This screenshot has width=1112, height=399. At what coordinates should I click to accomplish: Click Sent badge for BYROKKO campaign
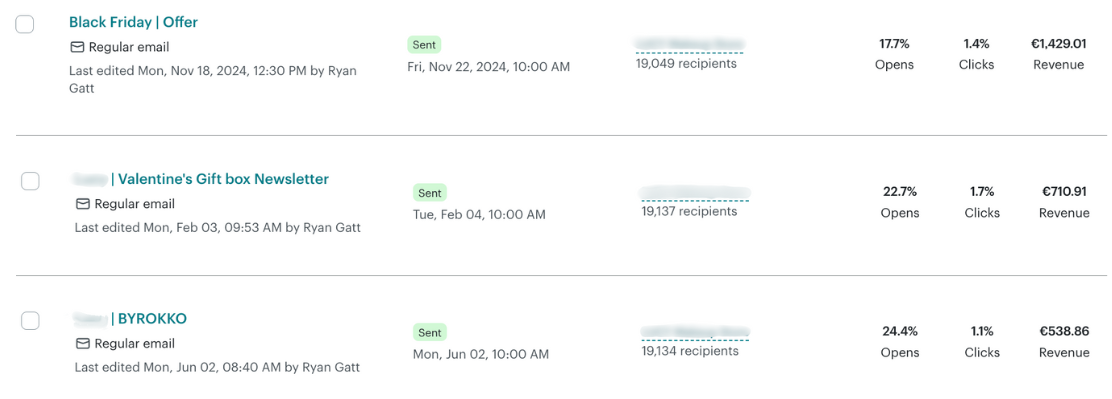(x=430, y=332)
